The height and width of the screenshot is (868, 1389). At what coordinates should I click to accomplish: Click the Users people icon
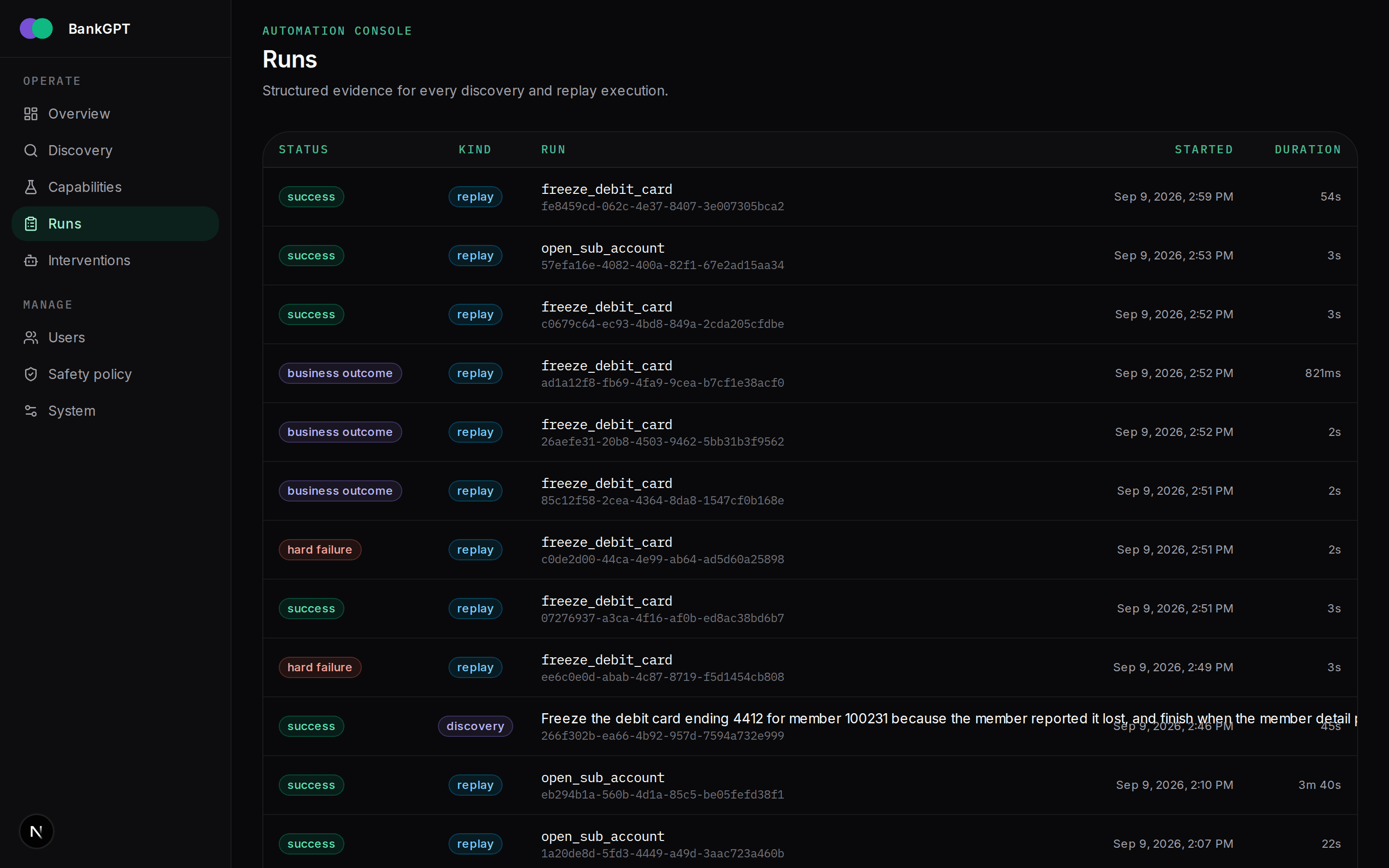31,338
